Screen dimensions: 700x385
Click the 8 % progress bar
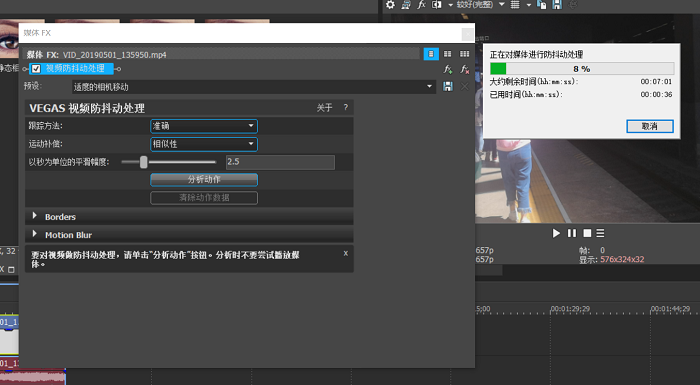pyautogui.click(x=582, y=69)
